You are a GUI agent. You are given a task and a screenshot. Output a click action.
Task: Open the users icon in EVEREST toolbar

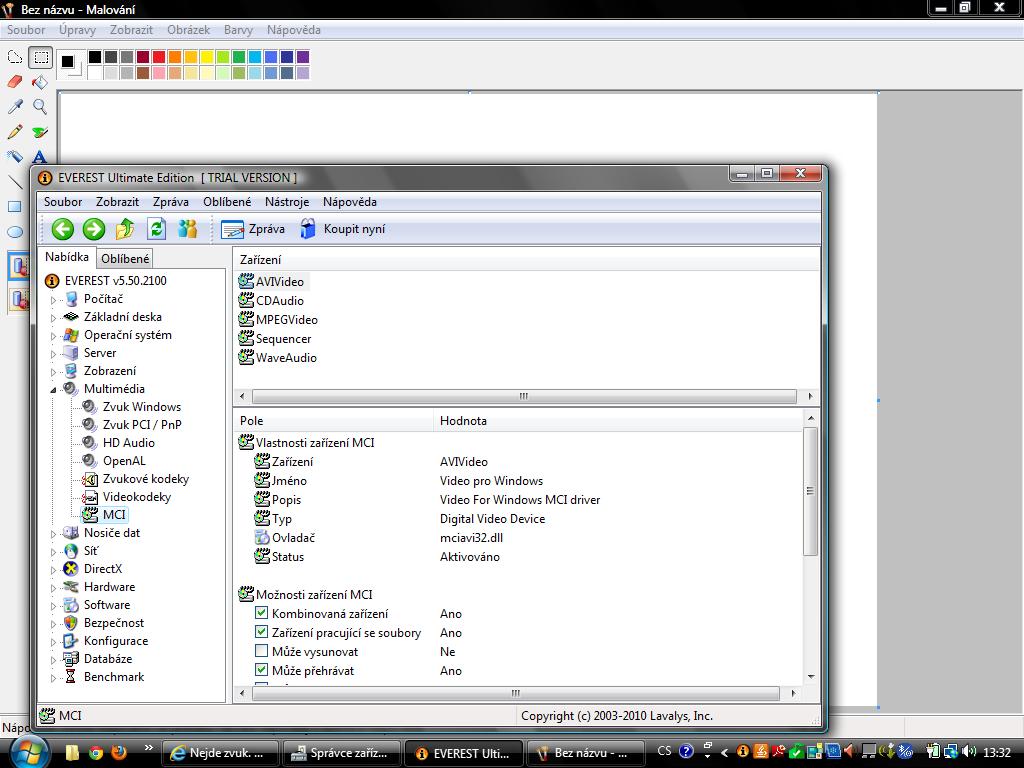point(187,229)
